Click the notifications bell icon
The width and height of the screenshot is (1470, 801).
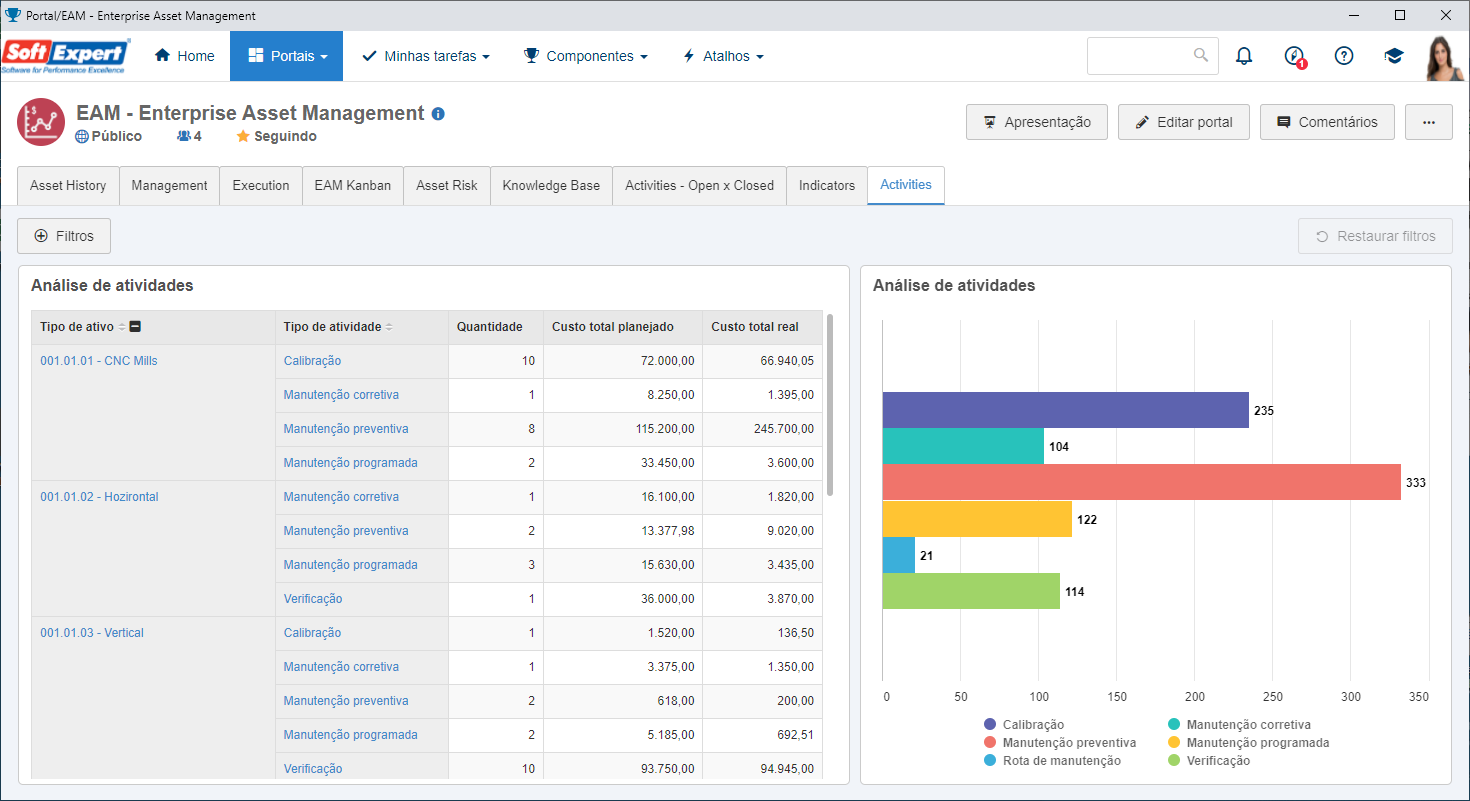pyautogui.click(x=1244, y=56)
